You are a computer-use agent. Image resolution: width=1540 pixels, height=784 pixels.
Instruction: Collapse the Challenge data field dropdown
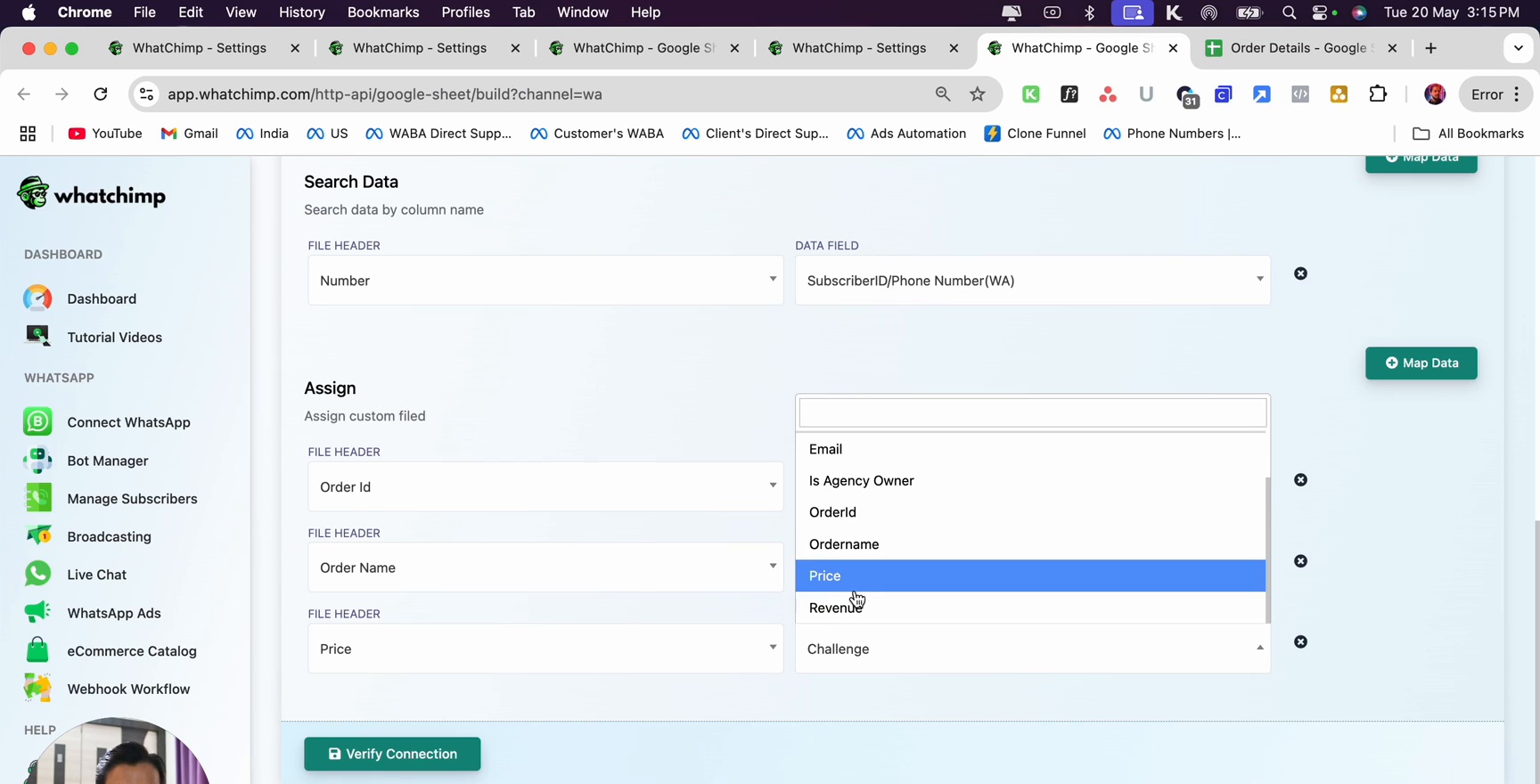(x=1033, y=649)
